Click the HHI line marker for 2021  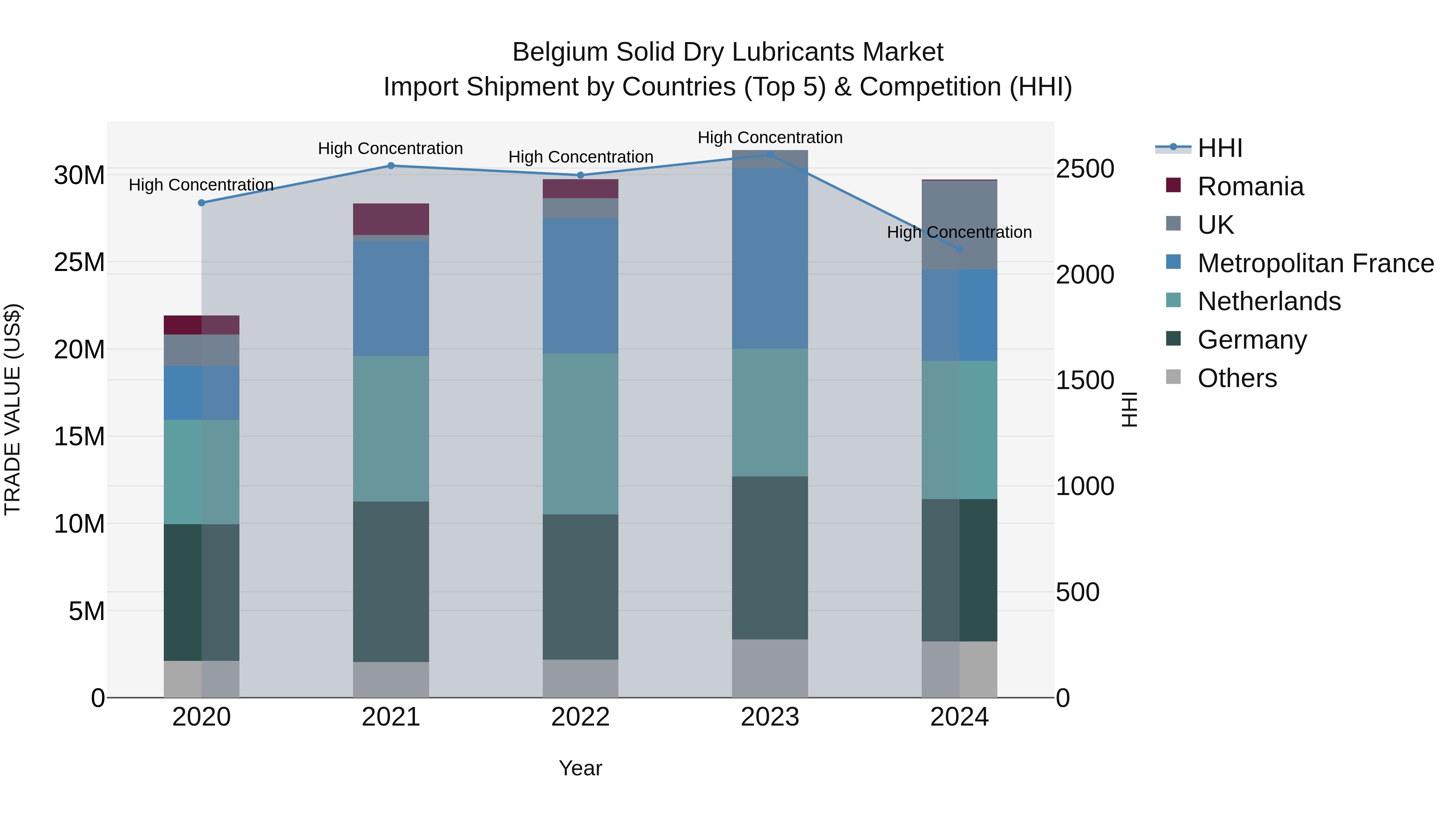pos(391,165)
